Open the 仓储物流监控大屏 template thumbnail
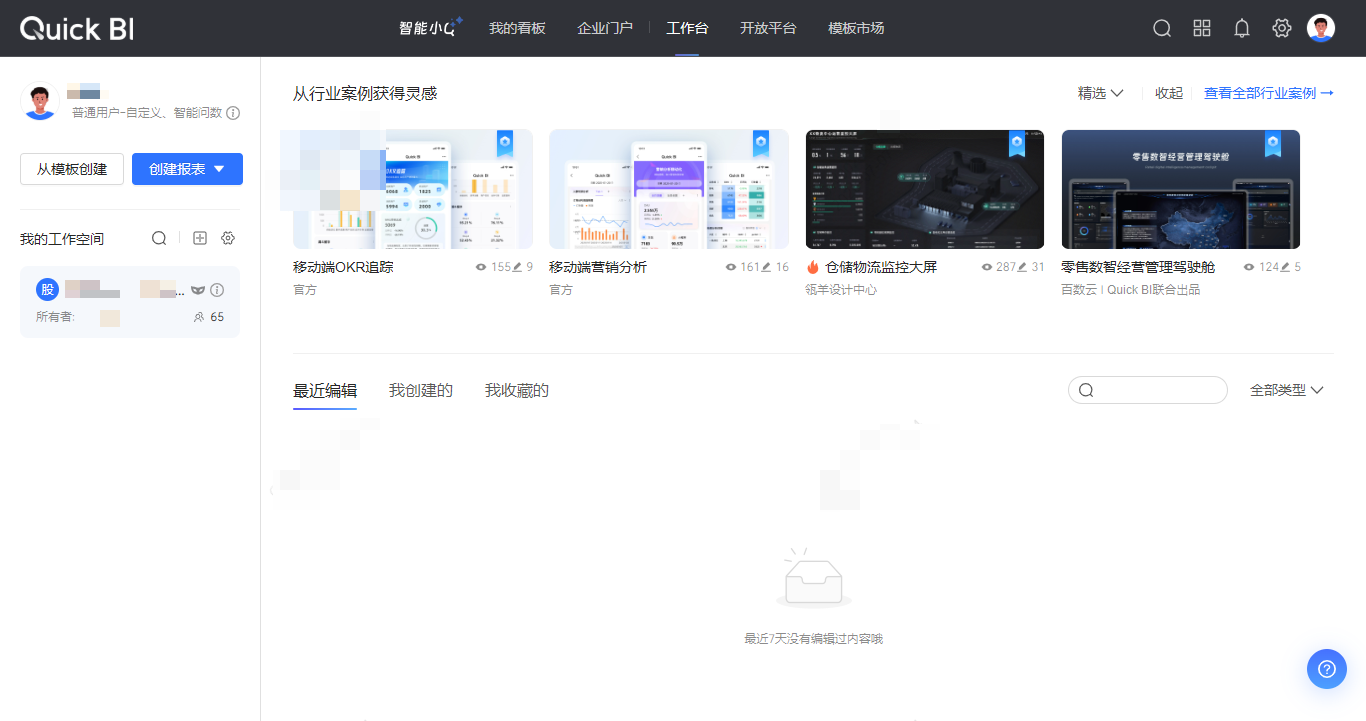1366x721 pixels. [925, 189]
